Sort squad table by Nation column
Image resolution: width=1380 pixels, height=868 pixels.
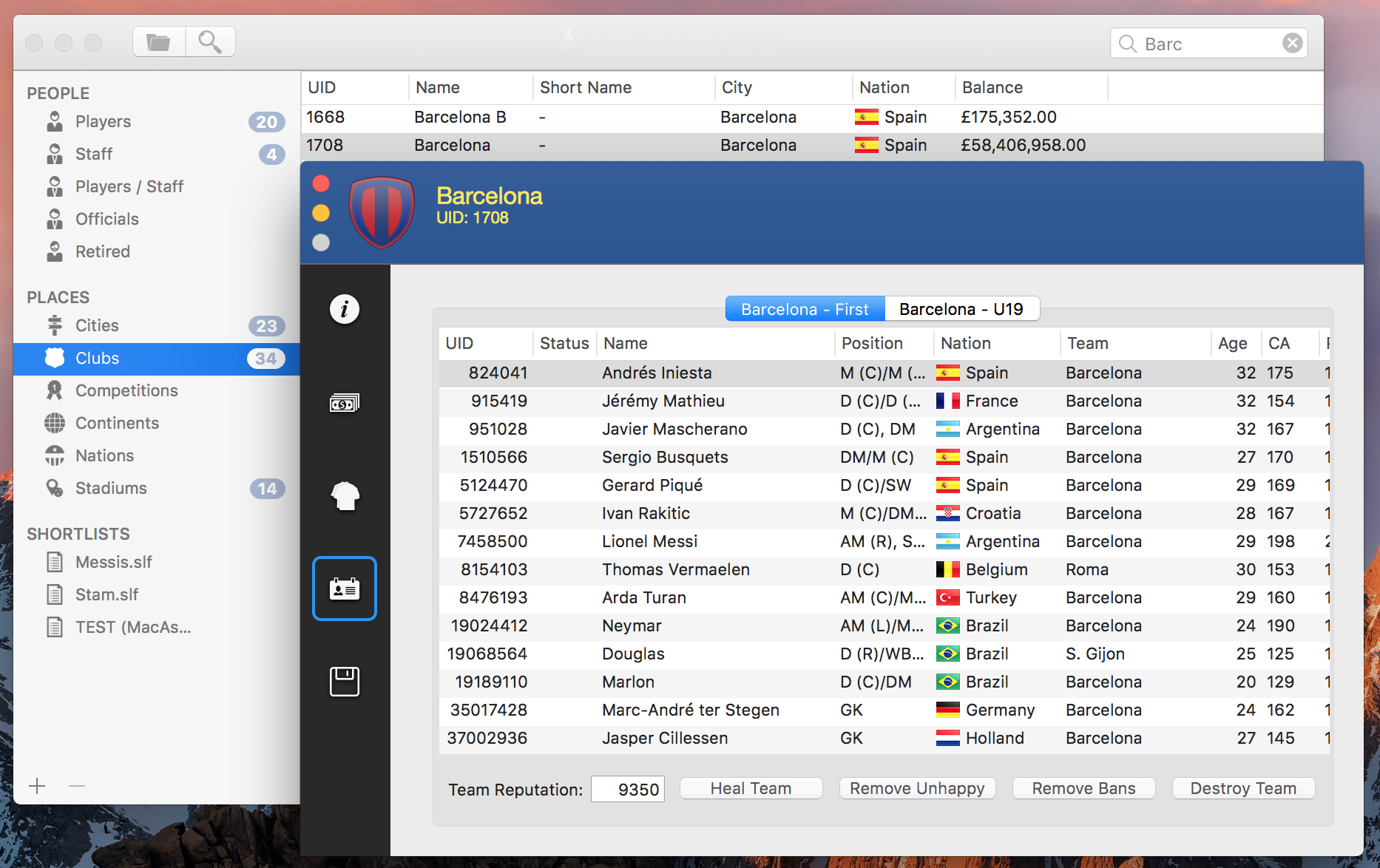coord(997,343)
